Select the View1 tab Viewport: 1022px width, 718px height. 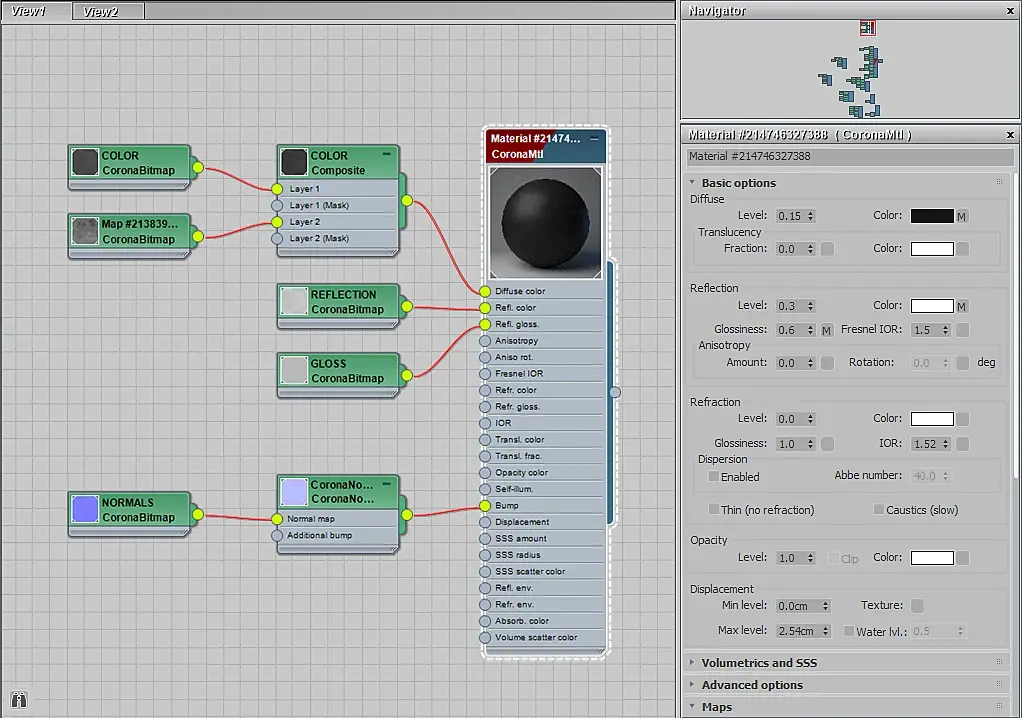click(30, 11)
